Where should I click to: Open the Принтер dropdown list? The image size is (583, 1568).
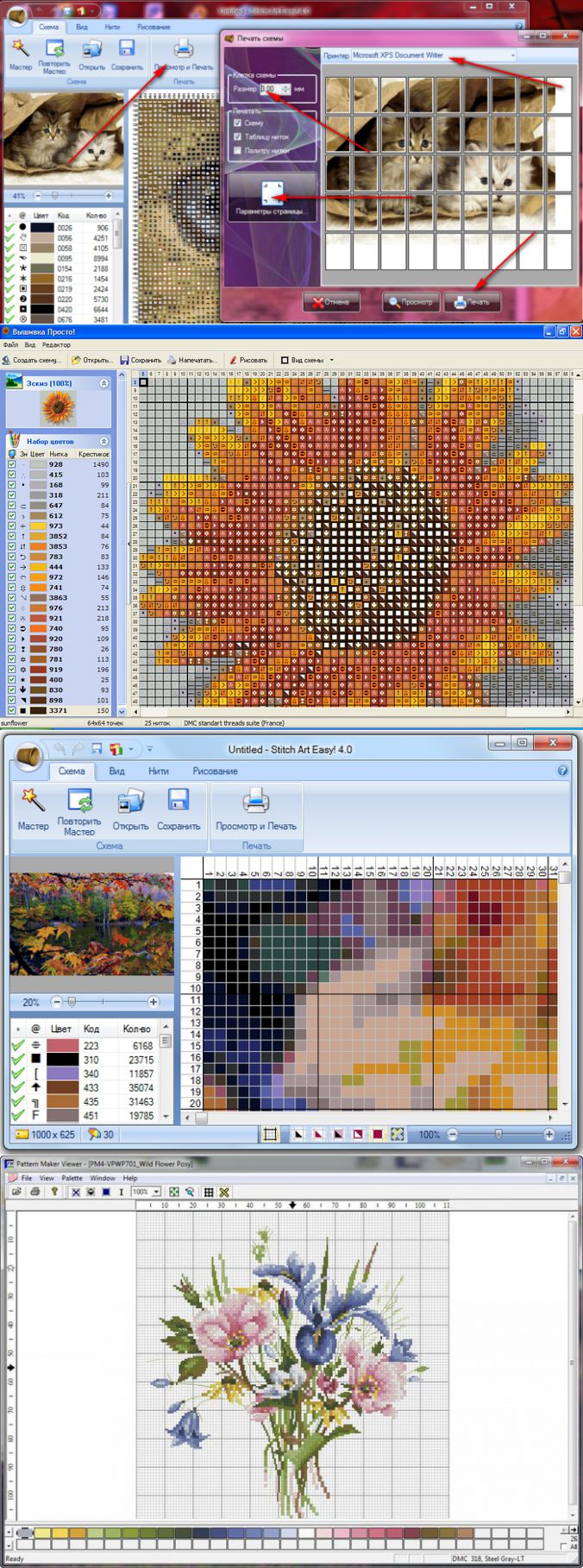(x=513, y=55)
